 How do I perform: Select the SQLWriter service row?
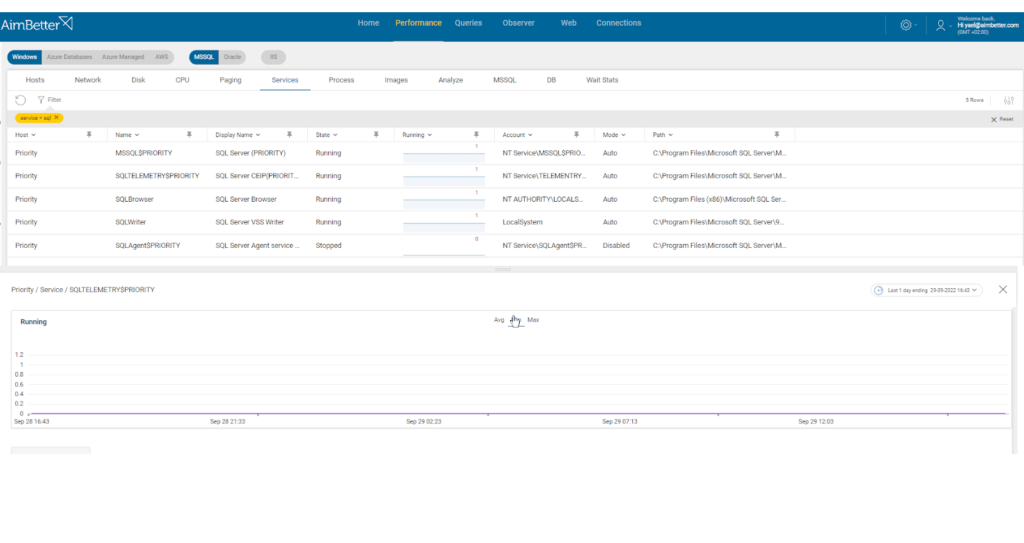tap(515, 222)
